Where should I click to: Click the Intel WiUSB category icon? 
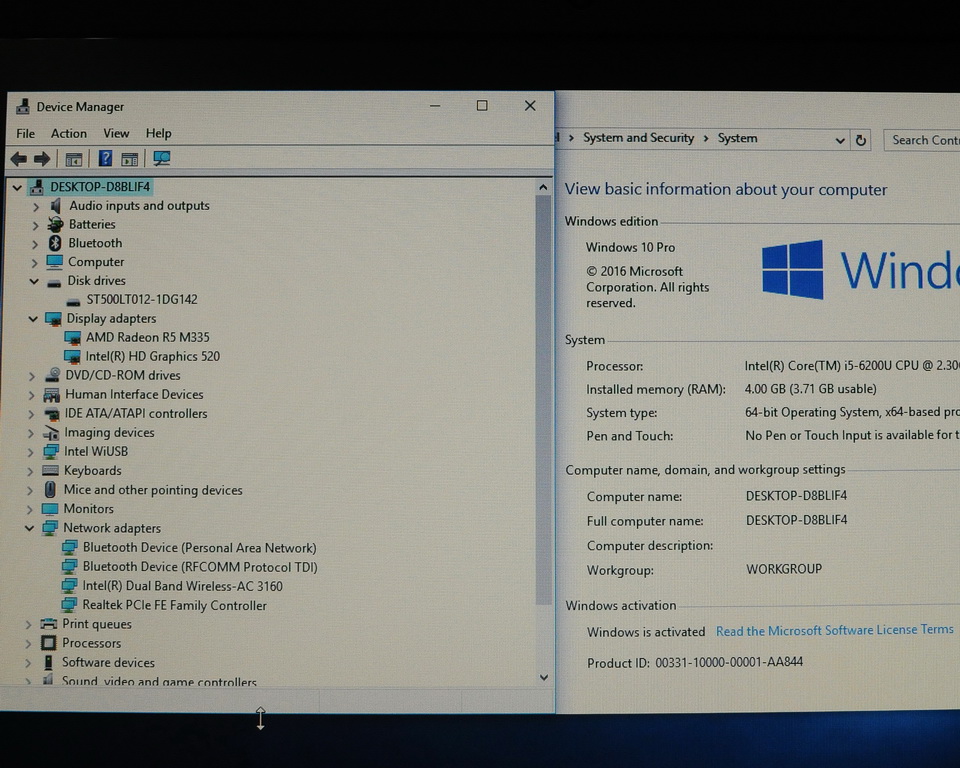pos(51,451)
